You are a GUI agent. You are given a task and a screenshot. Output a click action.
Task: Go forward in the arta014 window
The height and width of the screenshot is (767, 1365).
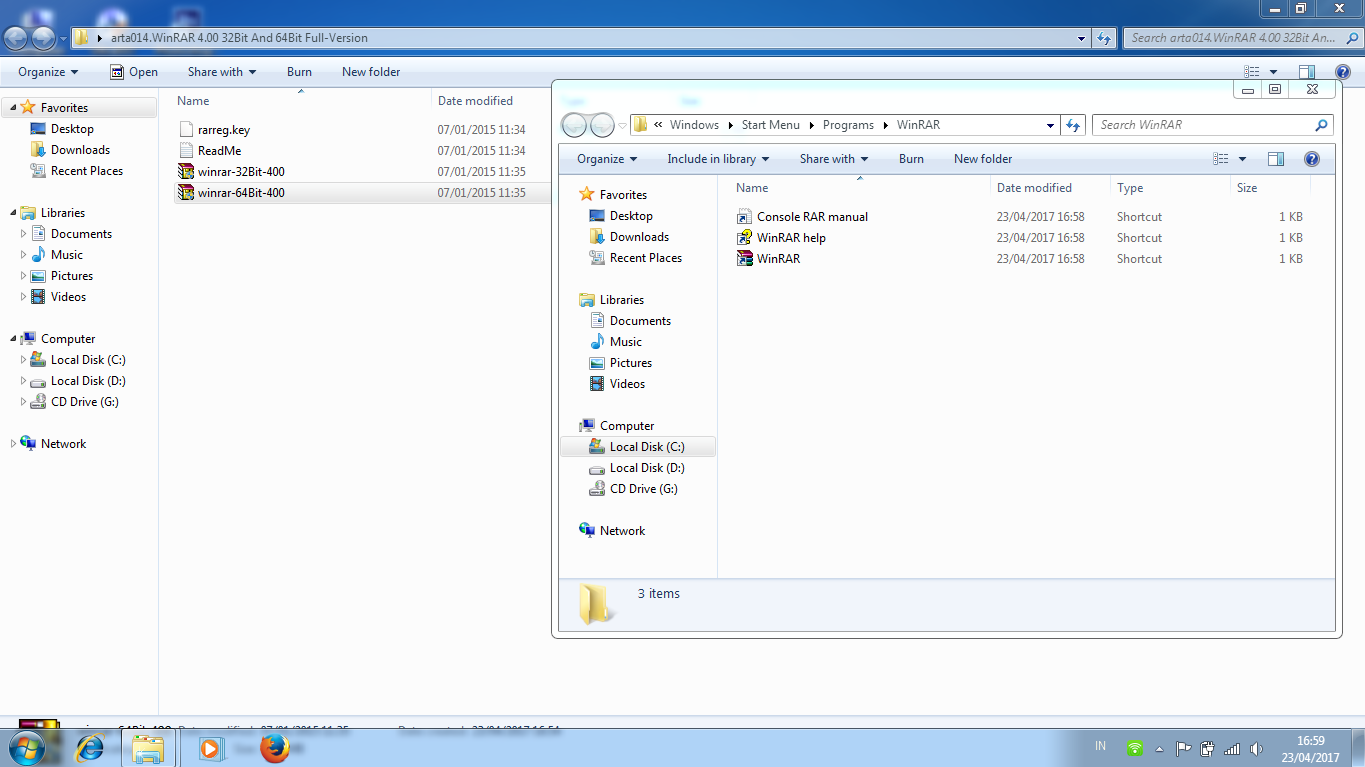tap(44, 39)
